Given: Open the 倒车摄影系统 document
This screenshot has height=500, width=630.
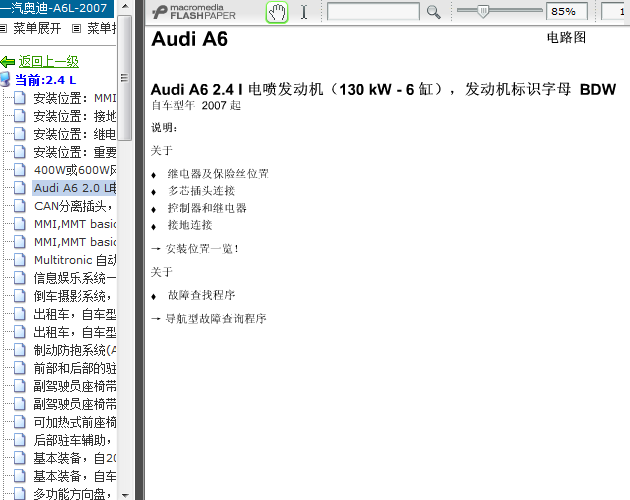Looking at the screenshot, I should 73,296.
